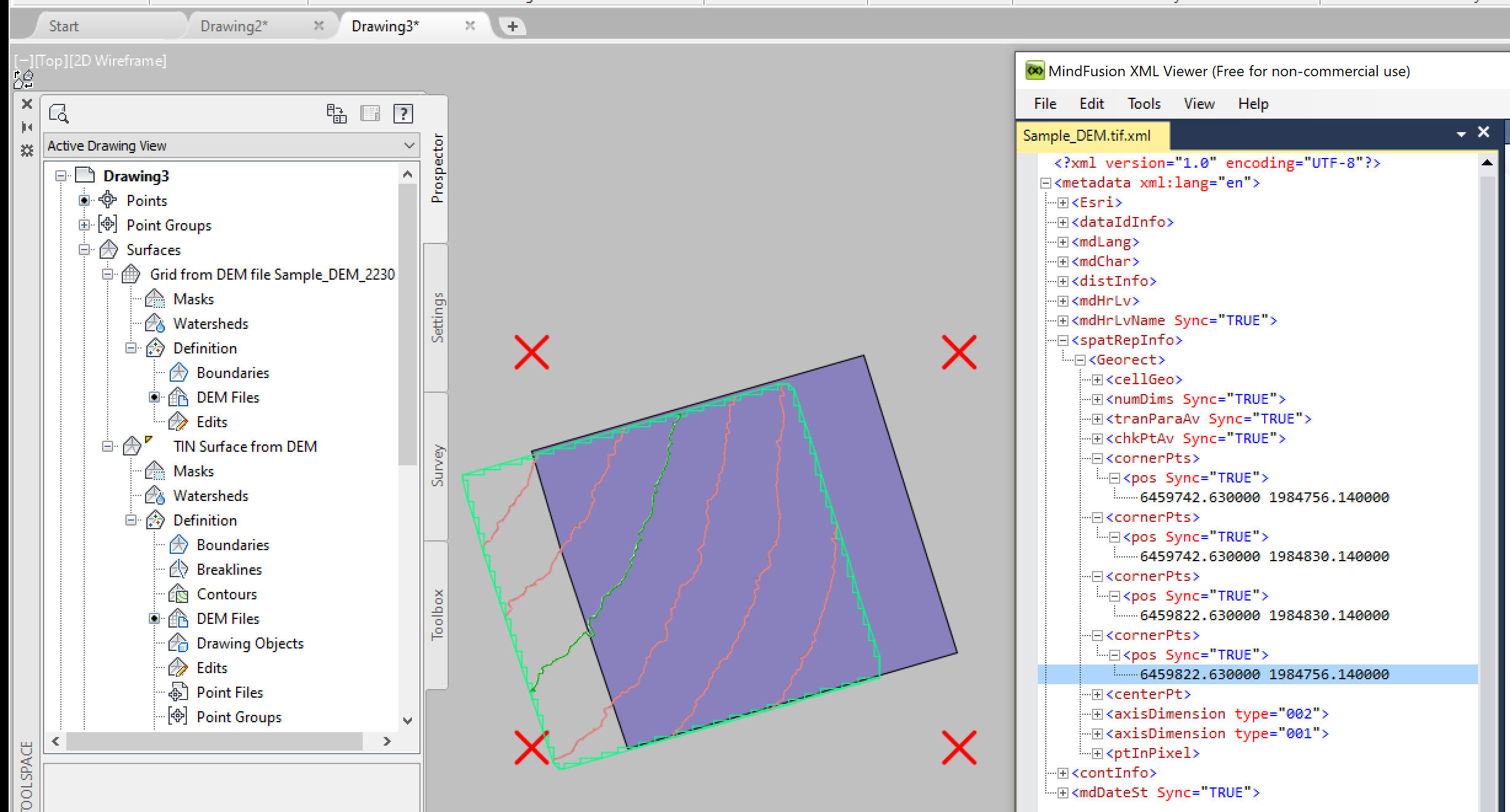Click the [−] viewport control icon
Screen dimensions: 1510x812
tap(23, 60)
